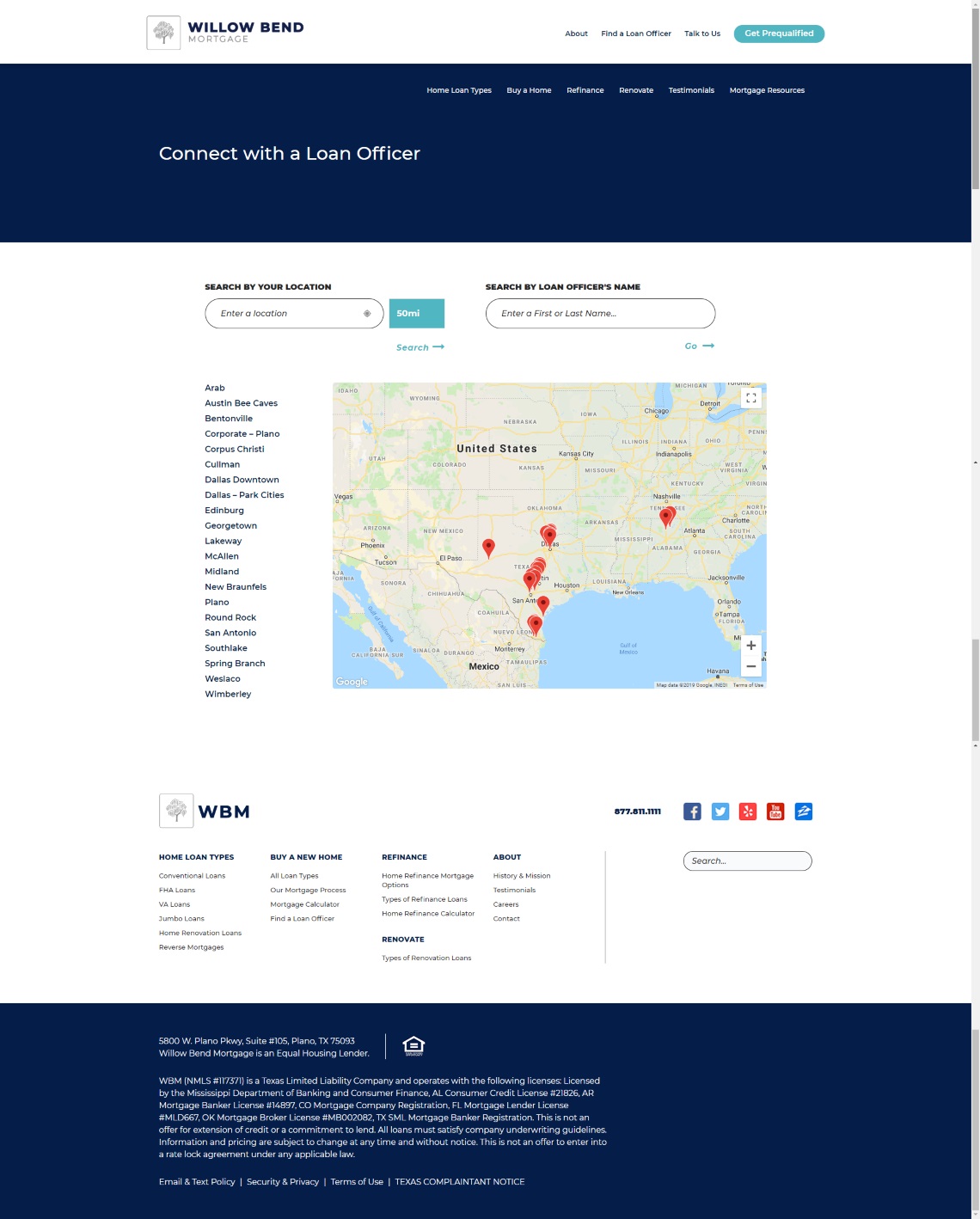Open Refinance navigation menu

(x=585, y=90)
